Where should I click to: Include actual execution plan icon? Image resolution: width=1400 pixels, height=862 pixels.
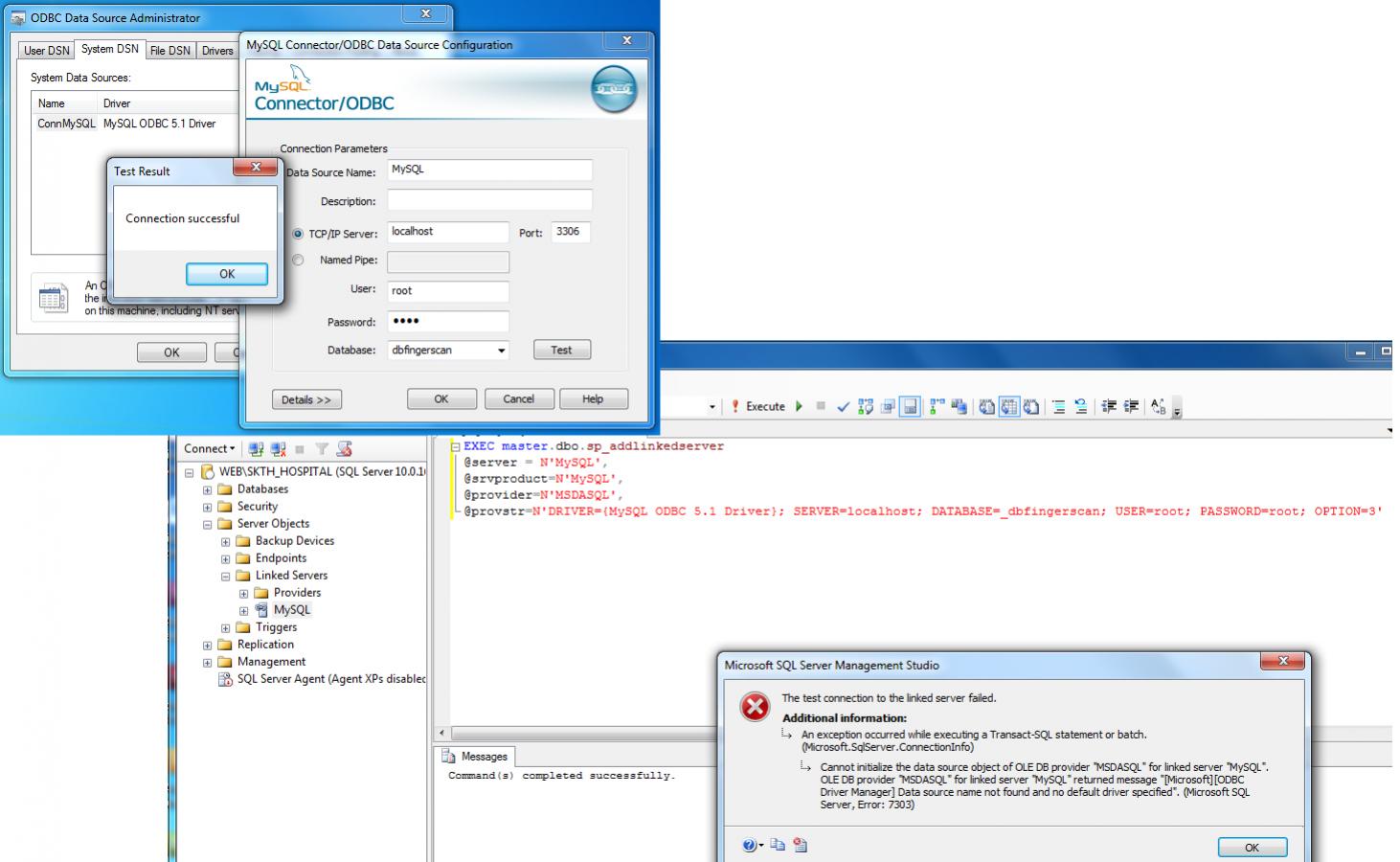(x=937, y=407)
